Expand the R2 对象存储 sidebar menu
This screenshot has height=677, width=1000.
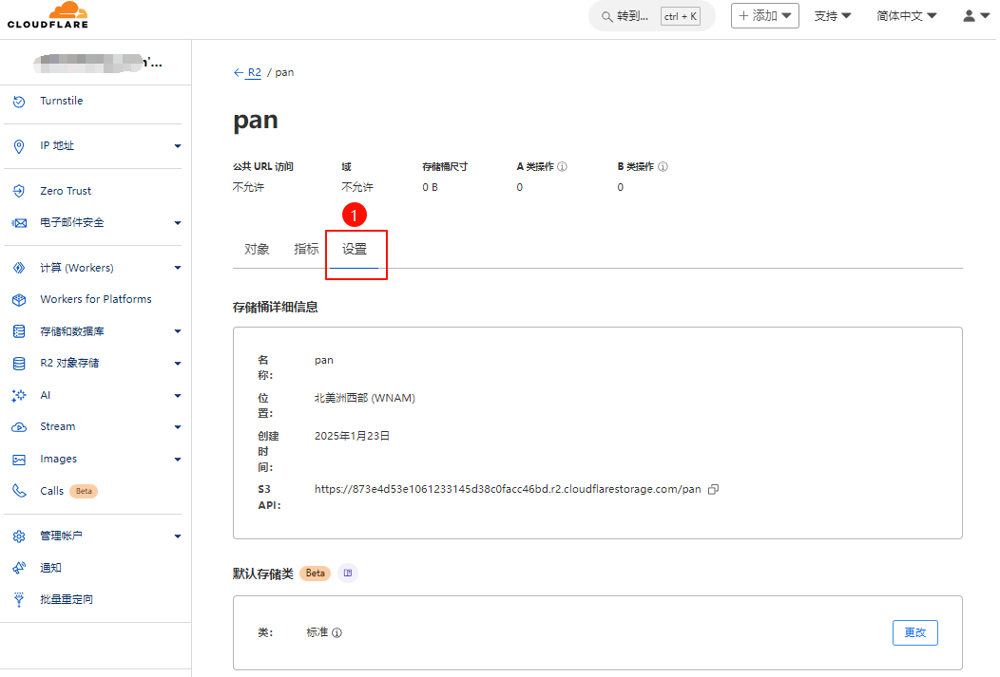pos(177,364)
